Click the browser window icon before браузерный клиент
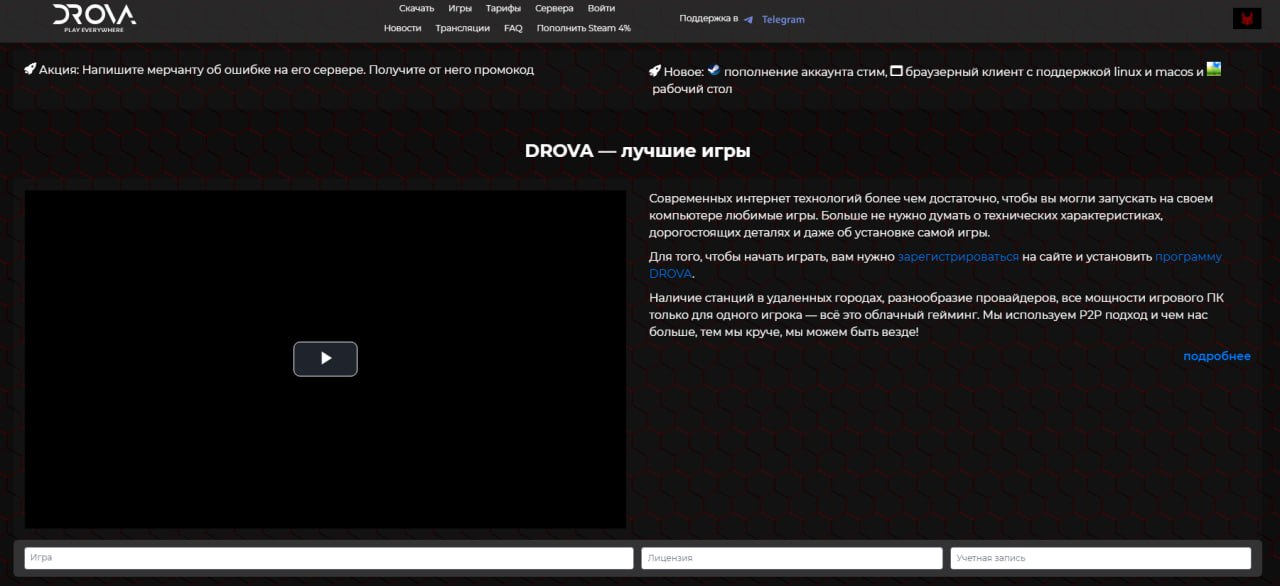The image size is (1280, 586). click(896, 69)
